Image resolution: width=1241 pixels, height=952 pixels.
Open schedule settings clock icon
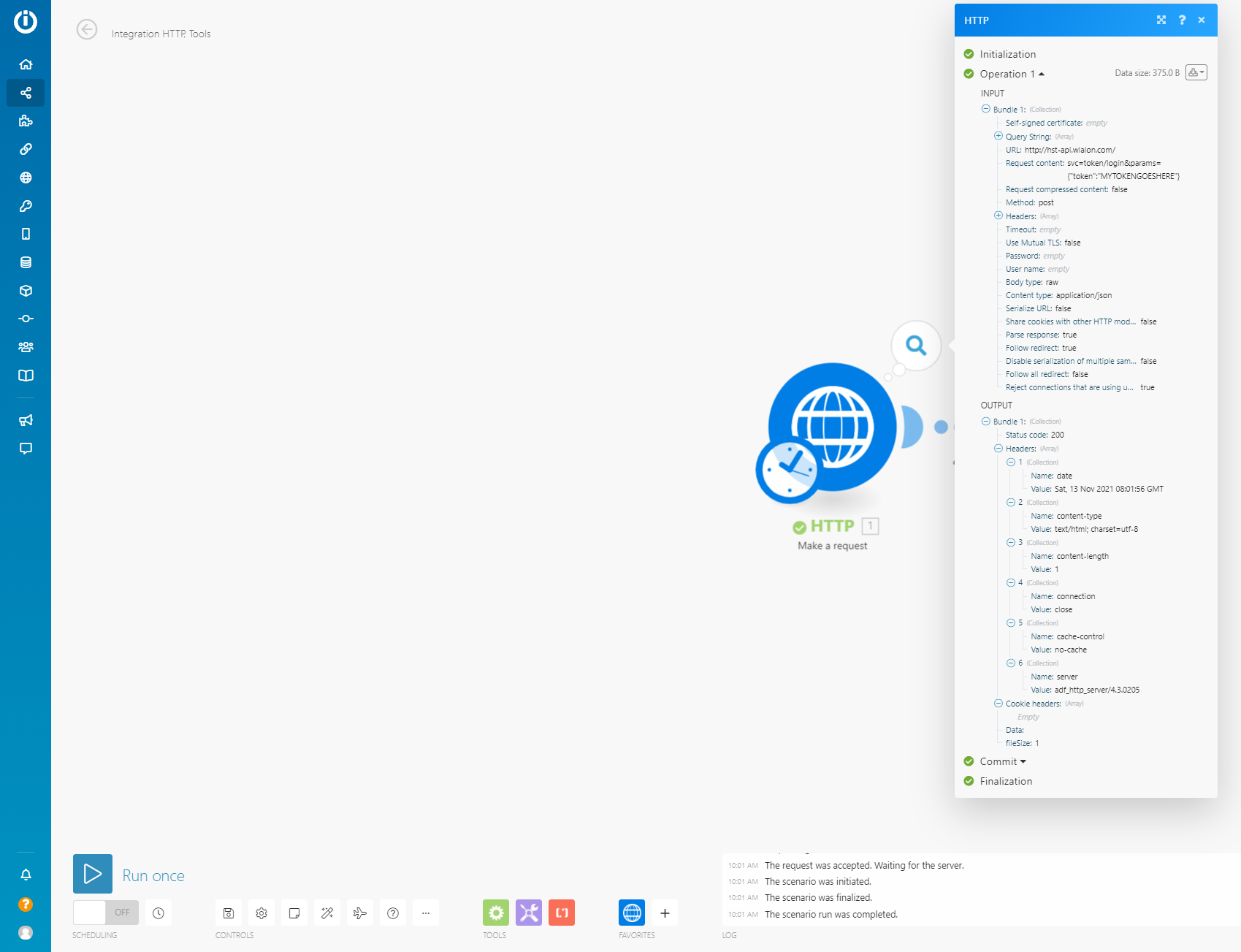pyautogui.click(x=159, y=913)
